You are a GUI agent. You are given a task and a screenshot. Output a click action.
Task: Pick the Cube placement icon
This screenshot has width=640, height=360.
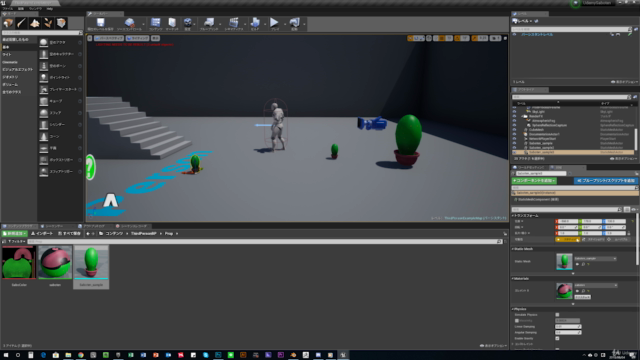point(44,101)
